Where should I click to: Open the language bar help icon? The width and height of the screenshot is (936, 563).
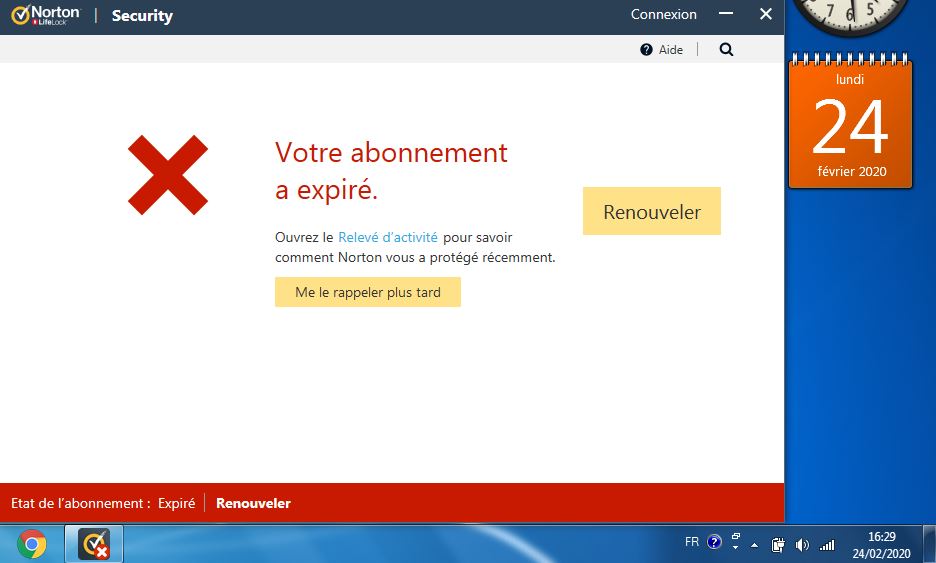714,542
